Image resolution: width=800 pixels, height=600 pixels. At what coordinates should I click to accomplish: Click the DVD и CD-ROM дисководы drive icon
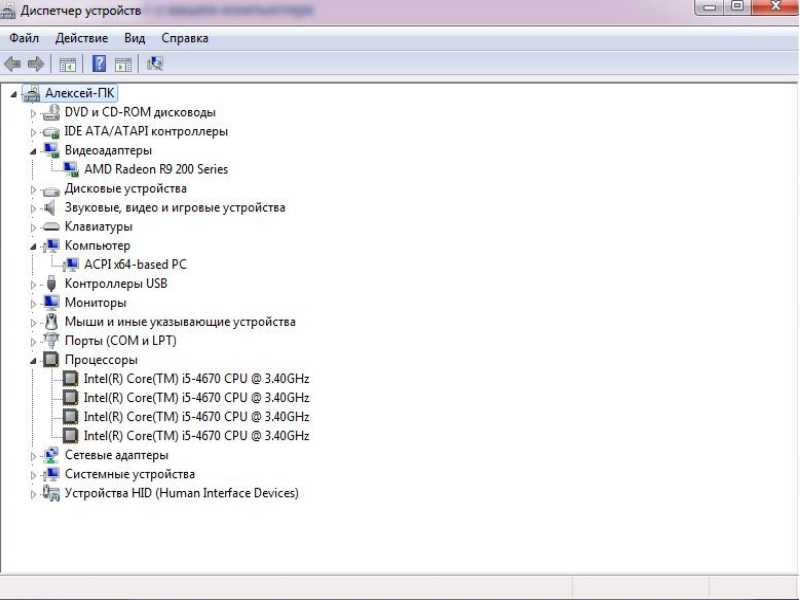(x=51, y=112)
